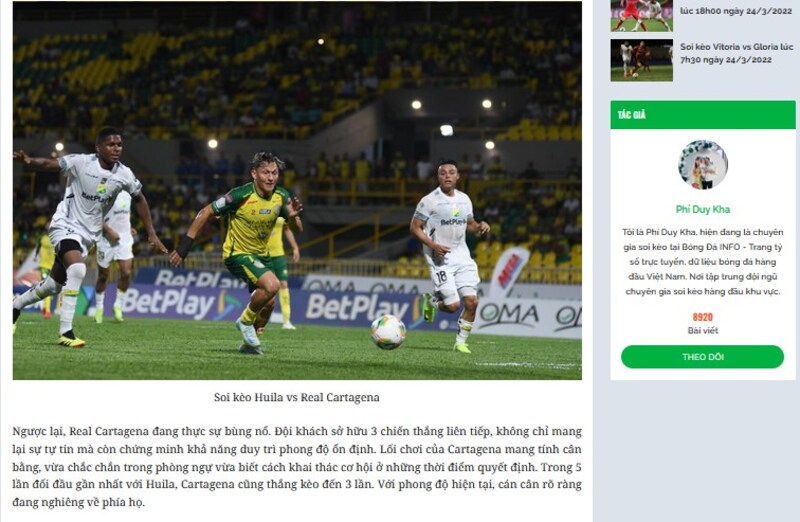Click the author's round avatar photo
800x522 pixels.
point(703,165)
